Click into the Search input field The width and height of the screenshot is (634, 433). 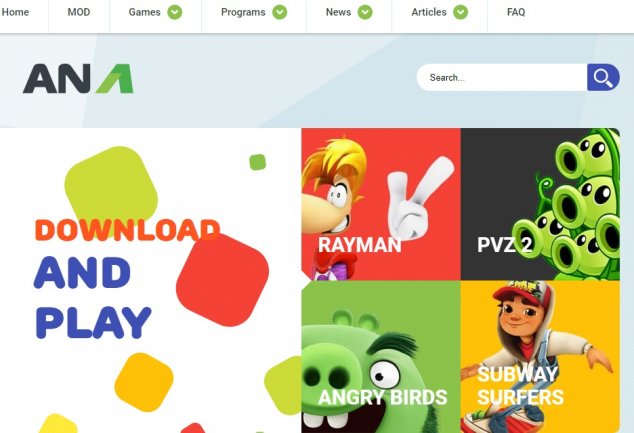tap(502, 77)
